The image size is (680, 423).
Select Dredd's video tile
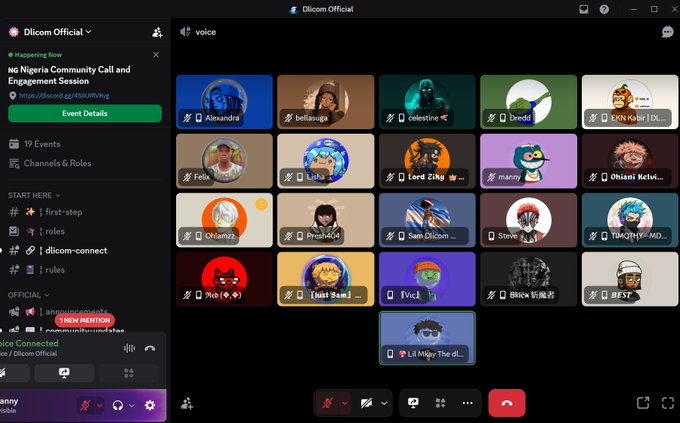pyautogui.click(x=529, y=102)
